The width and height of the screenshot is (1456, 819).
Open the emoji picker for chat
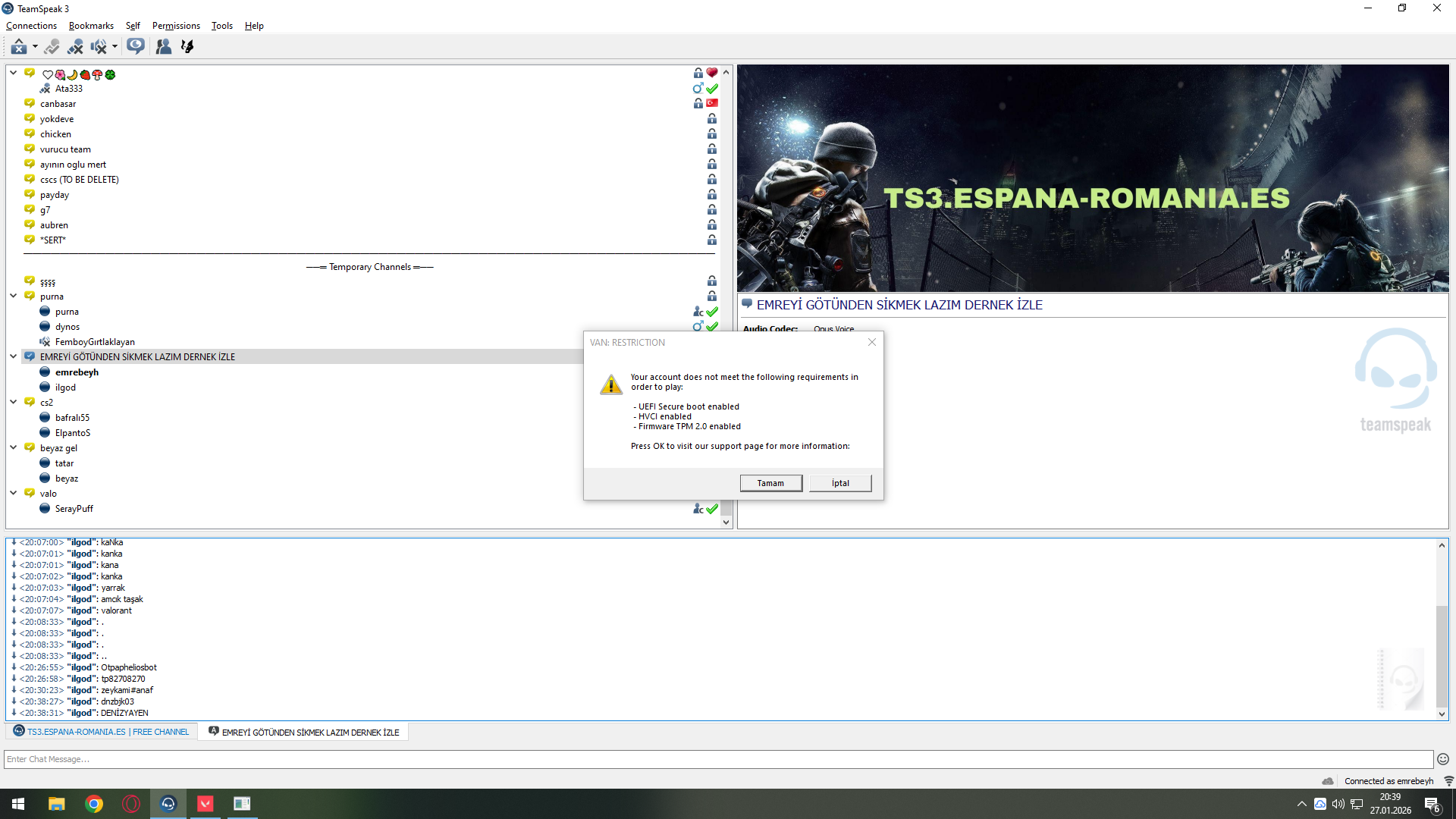(1443, 759)
